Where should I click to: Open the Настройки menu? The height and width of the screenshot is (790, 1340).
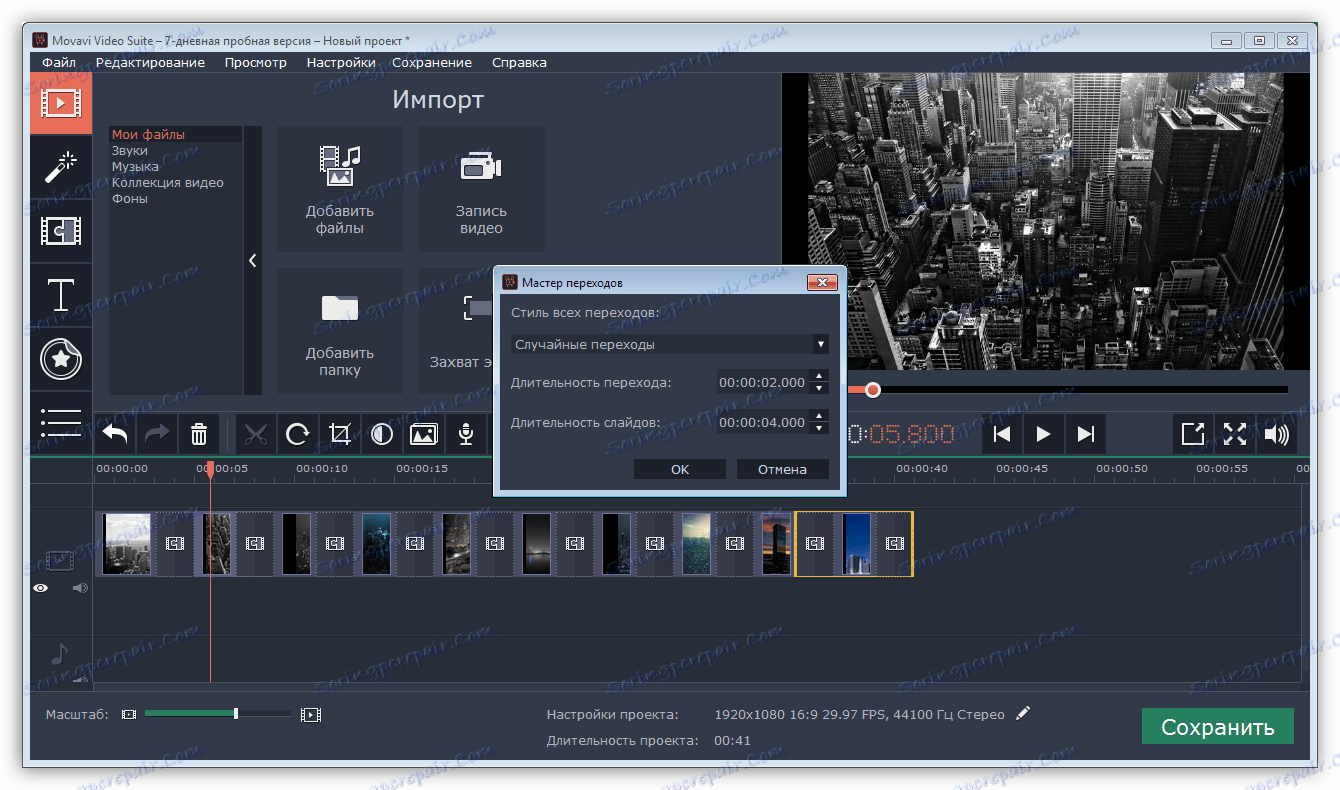point(341,62)
